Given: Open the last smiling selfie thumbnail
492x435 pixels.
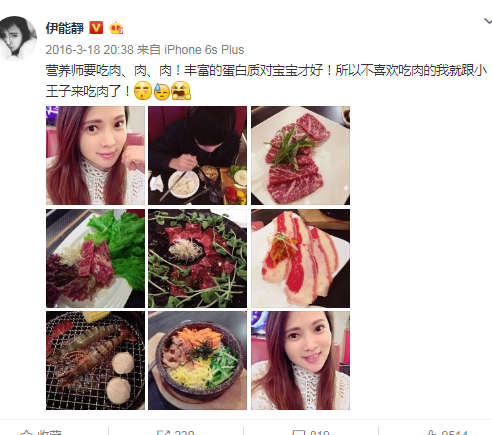Looking at the screenshot, I should pos(300,360).
